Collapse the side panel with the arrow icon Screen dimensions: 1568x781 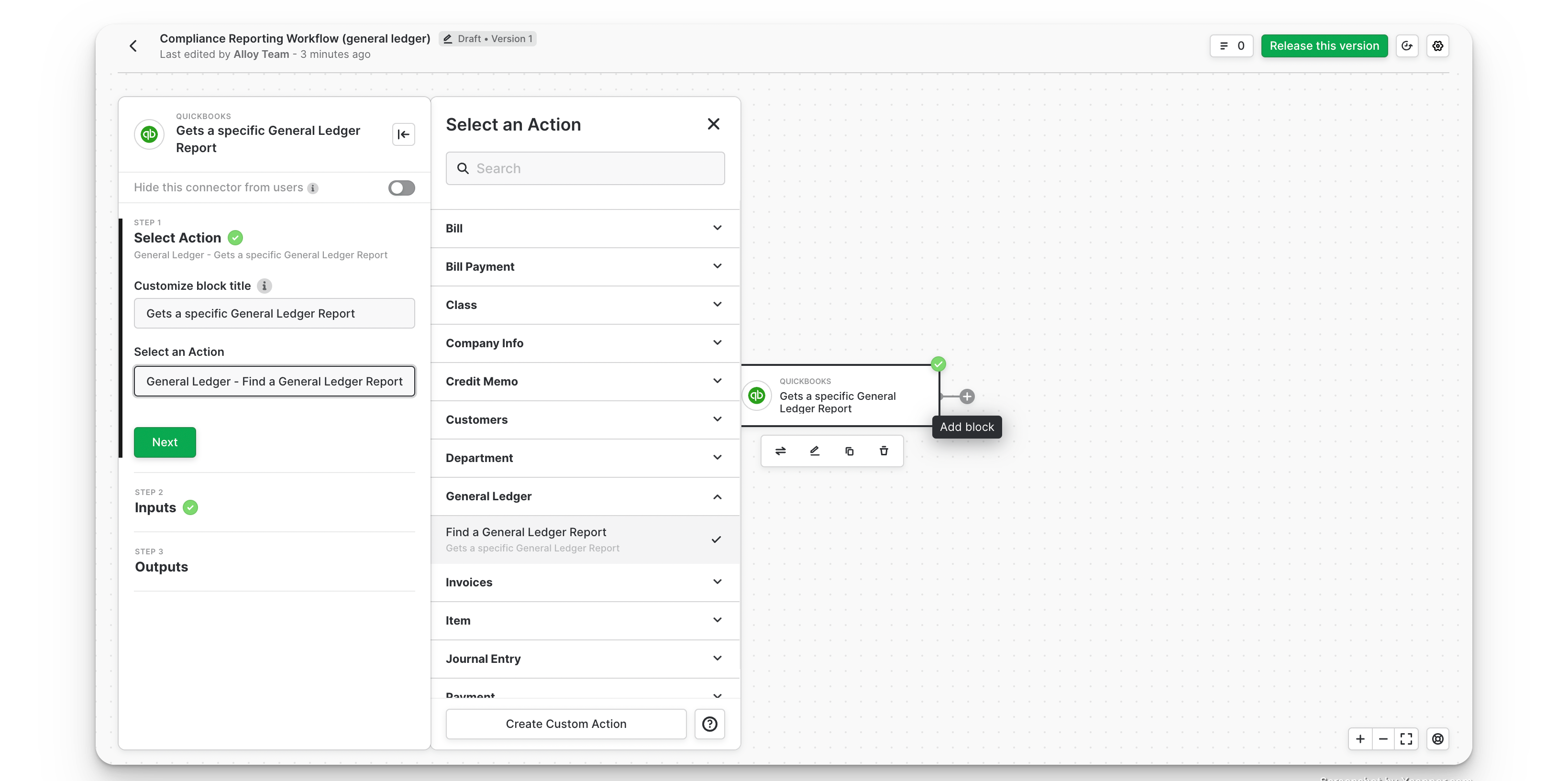[404, 134]
